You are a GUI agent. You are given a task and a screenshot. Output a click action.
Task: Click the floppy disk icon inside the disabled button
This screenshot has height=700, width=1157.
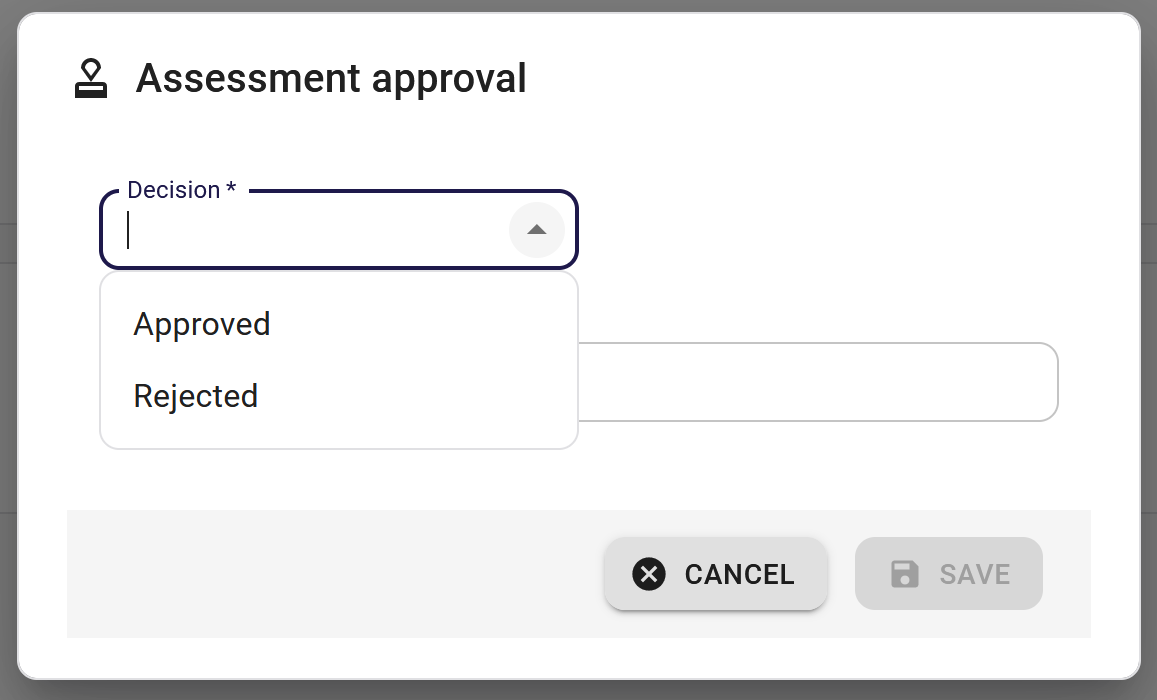906,574
